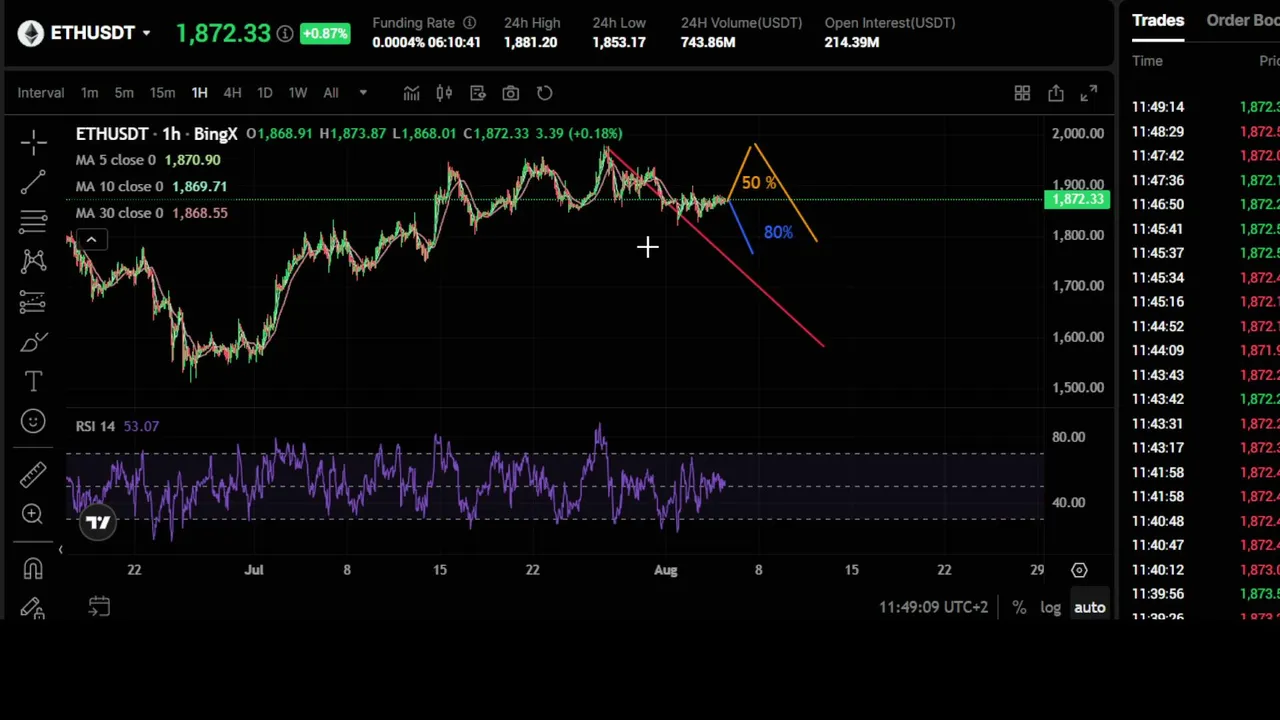Open the emoji icons tool
The image size is (1280, 720).
(x=33, y=421)
